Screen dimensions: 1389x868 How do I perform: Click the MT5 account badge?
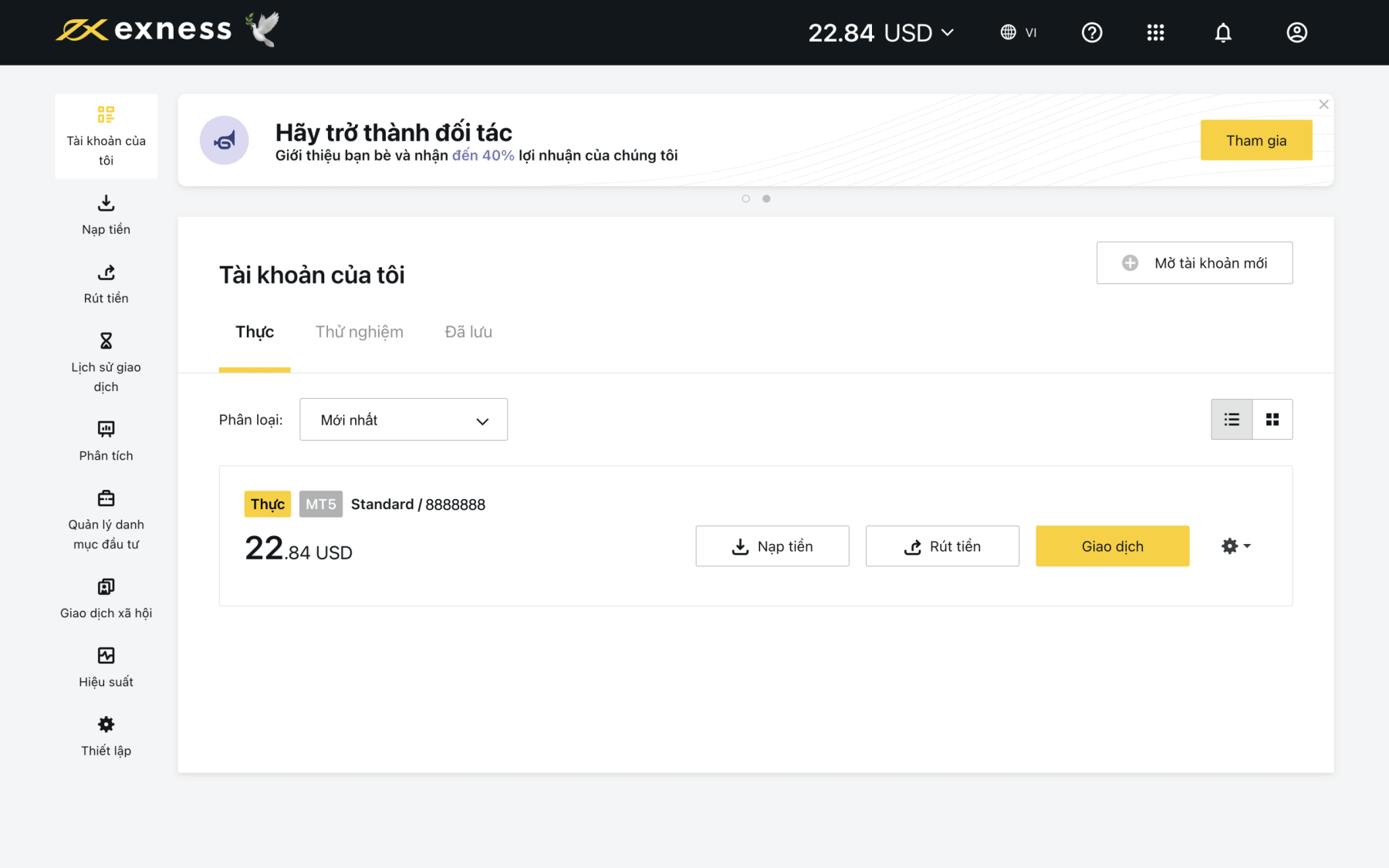(321, 504)
